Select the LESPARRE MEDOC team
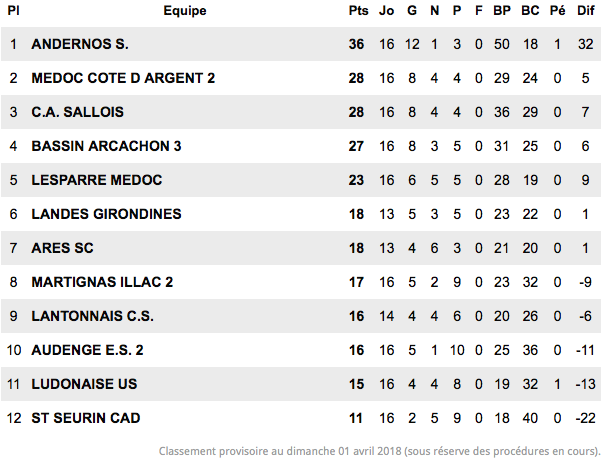 coord(97,180)
